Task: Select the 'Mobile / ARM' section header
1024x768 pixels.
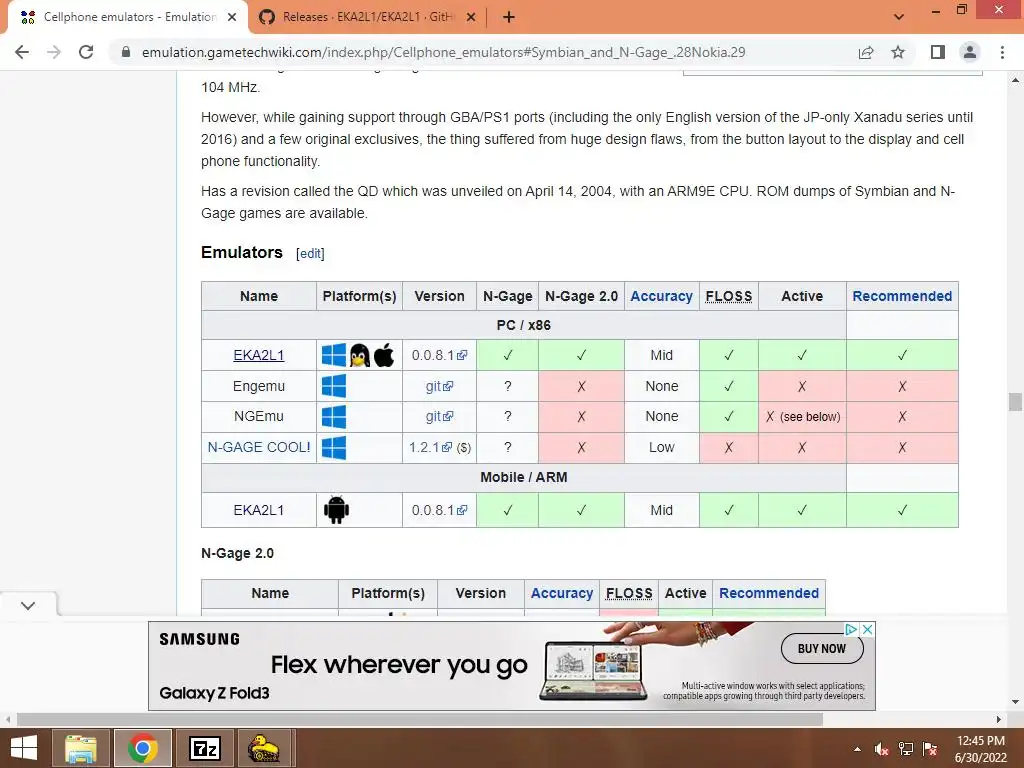Action: click(524, 477)
